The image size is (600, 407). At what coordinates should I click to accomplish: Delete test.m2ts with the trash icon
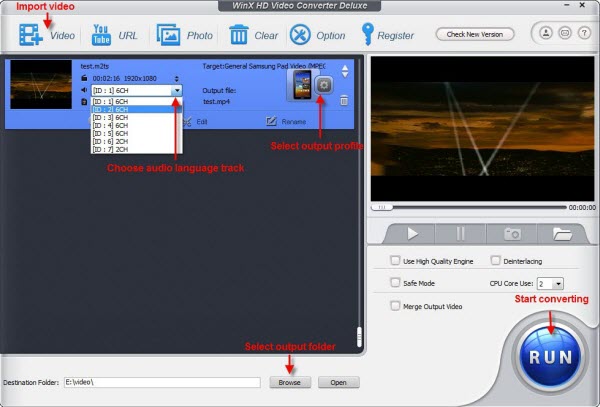(344, 100)
